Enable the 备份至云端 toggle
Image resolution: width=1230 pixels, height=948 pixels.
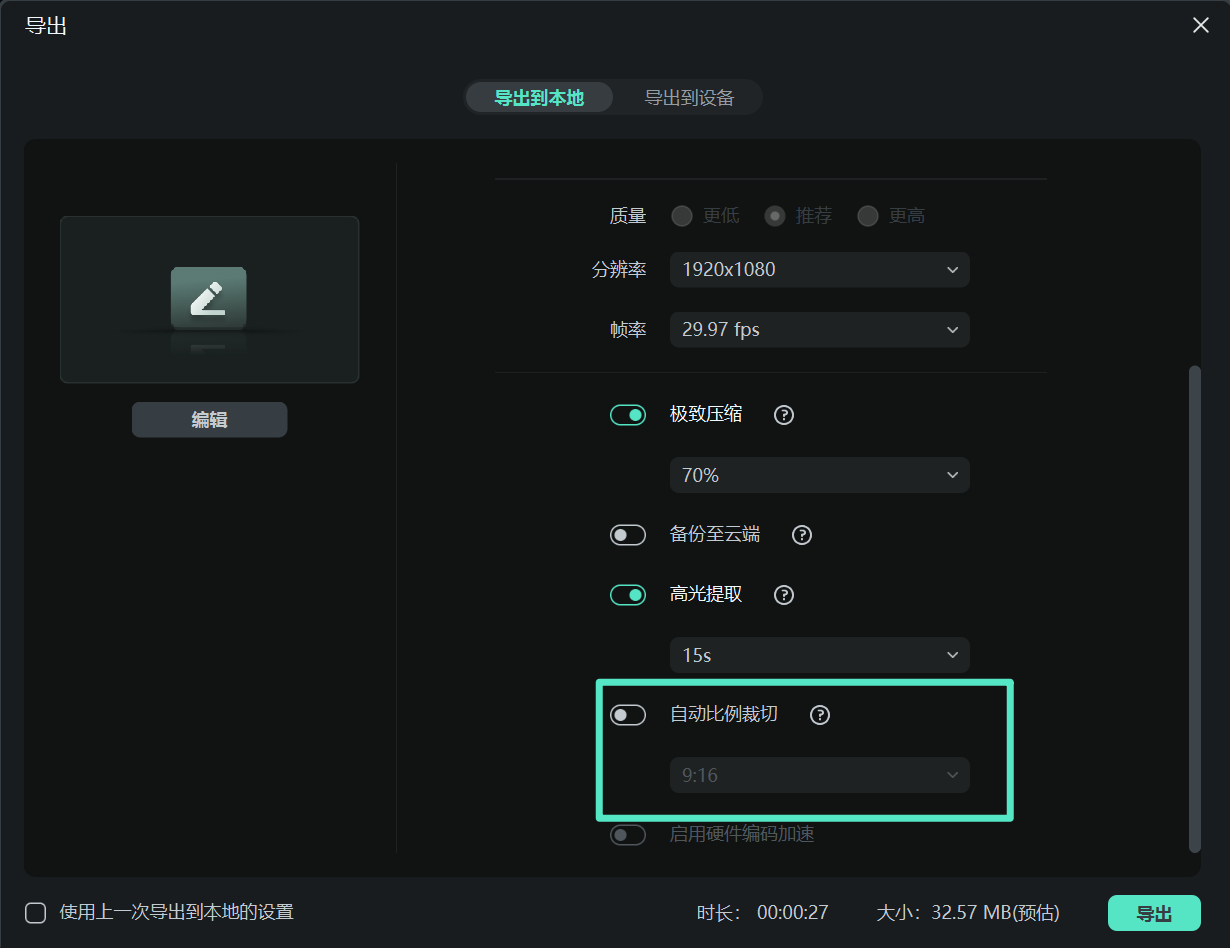tap(628, 534)
